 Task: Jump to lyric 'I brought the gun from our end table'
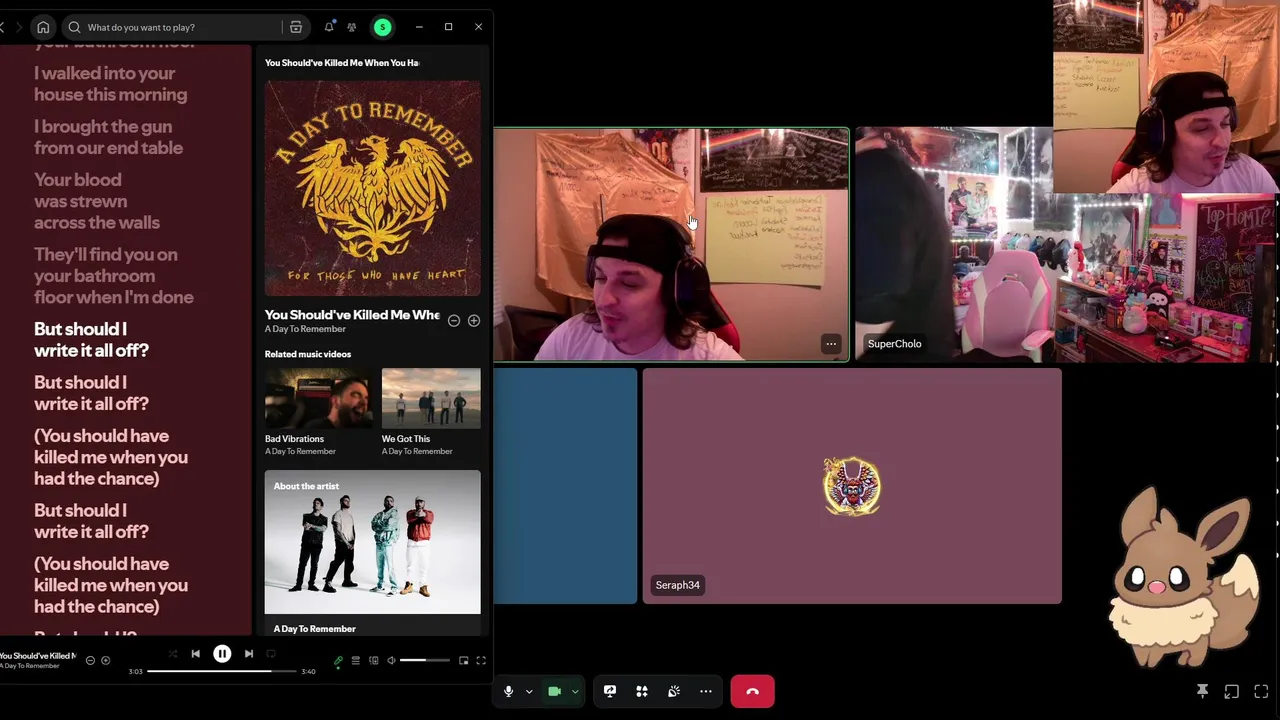tap(108, 137)
